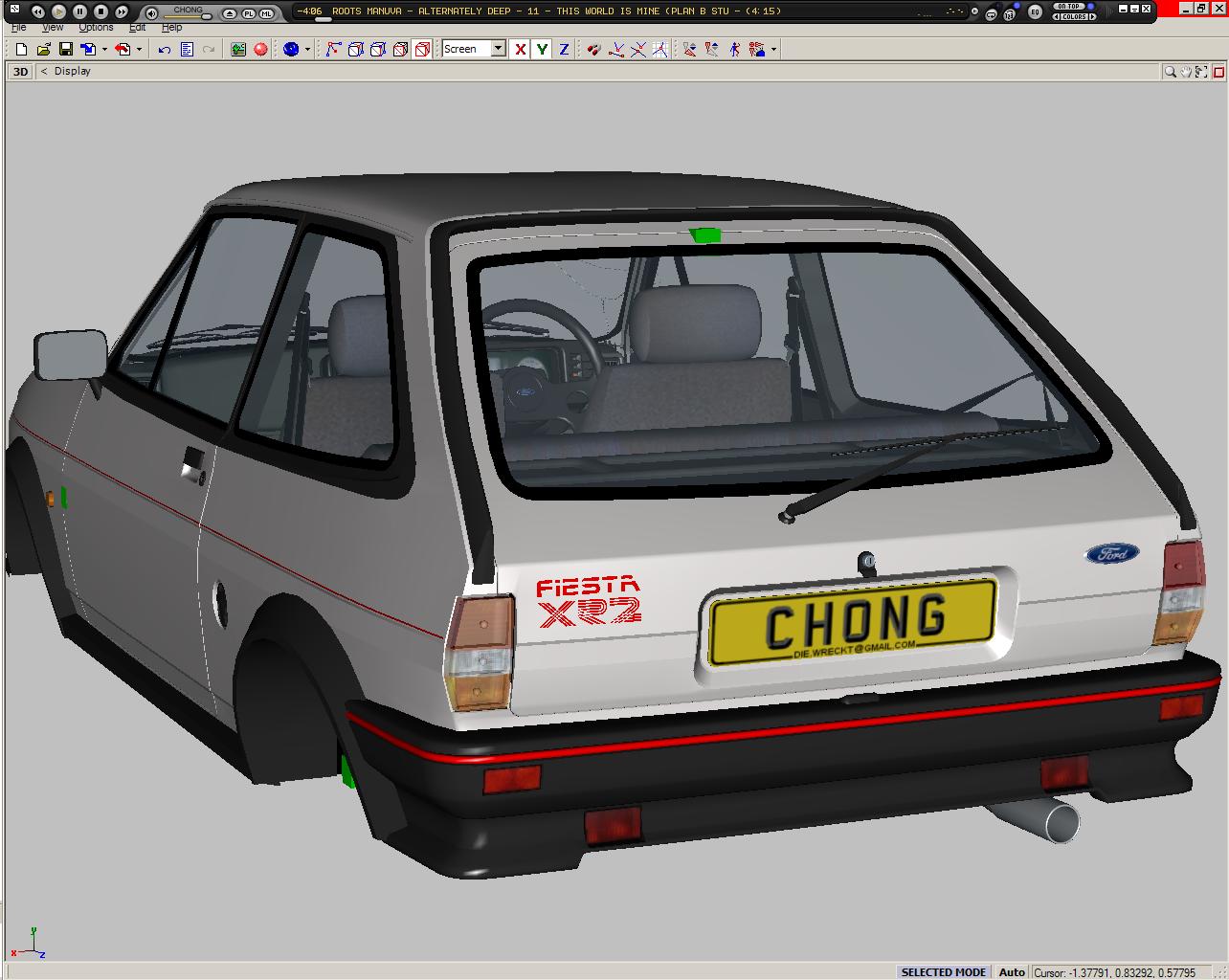Viewport: 1229px width, 980px height.
Task: Select the highlighted red cube object mode icon
Action: 422,49
